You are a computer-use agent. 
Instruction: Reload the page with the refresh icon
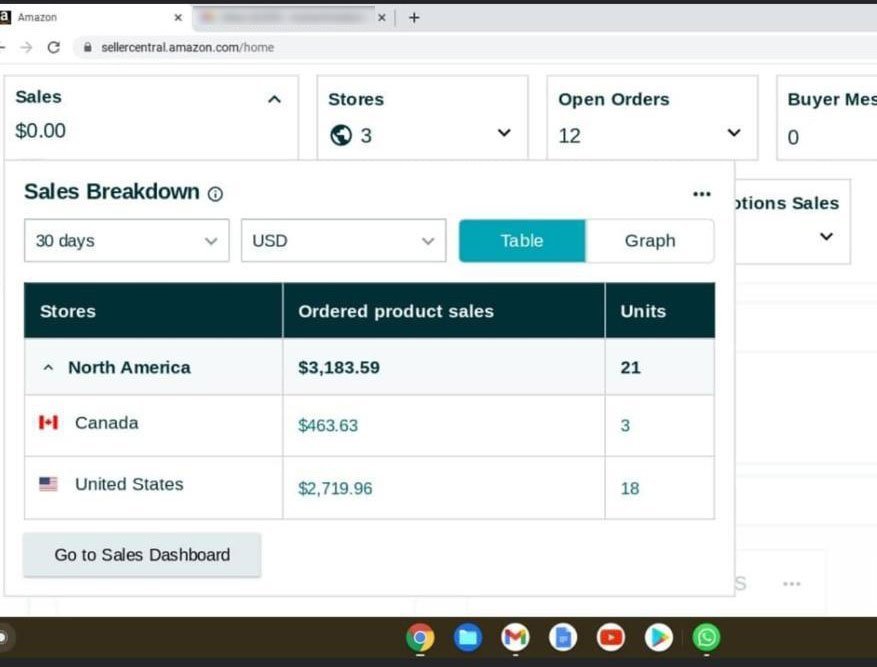point(53,46)
